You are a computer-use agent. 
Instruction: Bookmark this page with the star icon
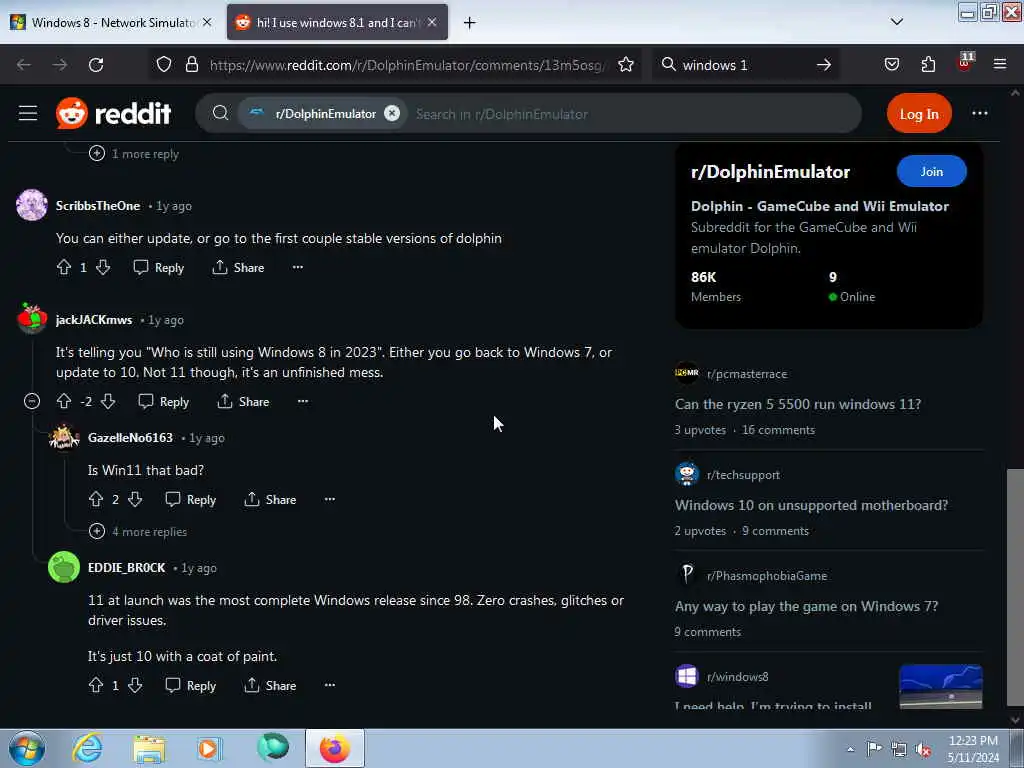[x=626, y=65]
